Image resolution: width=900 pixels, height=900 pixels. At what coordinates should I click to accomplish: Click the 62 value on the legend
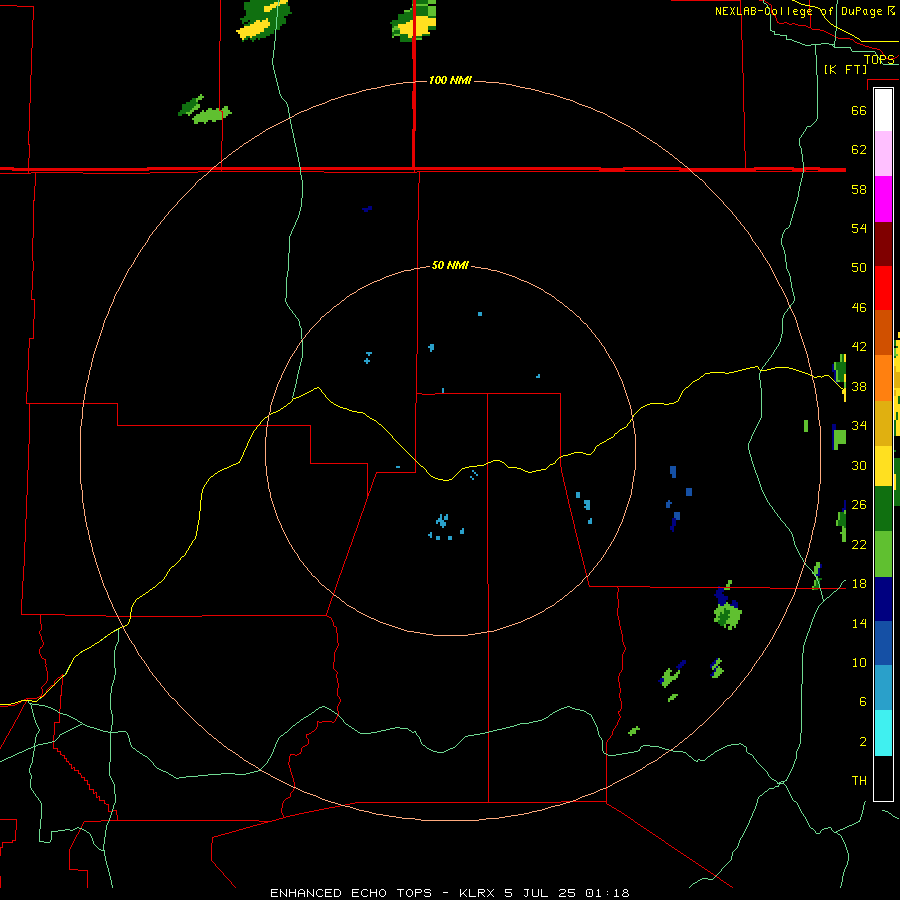[x=859, y=150]
